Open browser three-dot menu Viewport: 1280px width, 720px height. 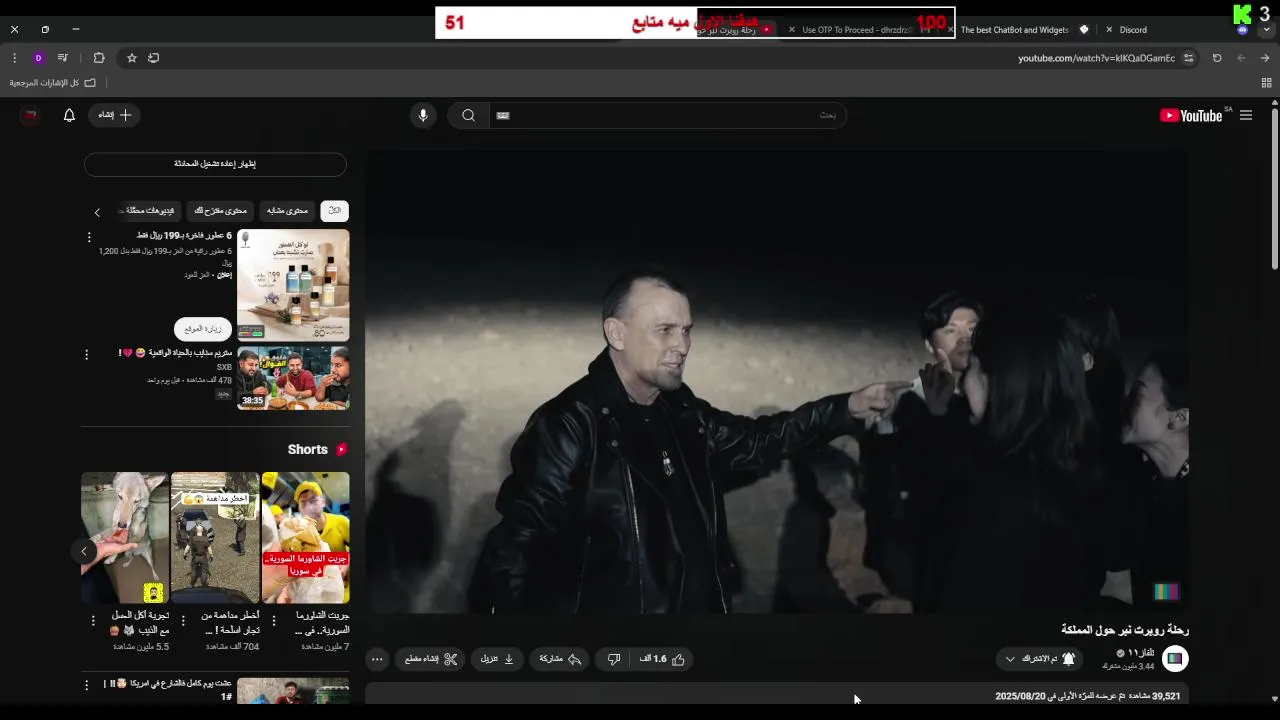[15, 58]
